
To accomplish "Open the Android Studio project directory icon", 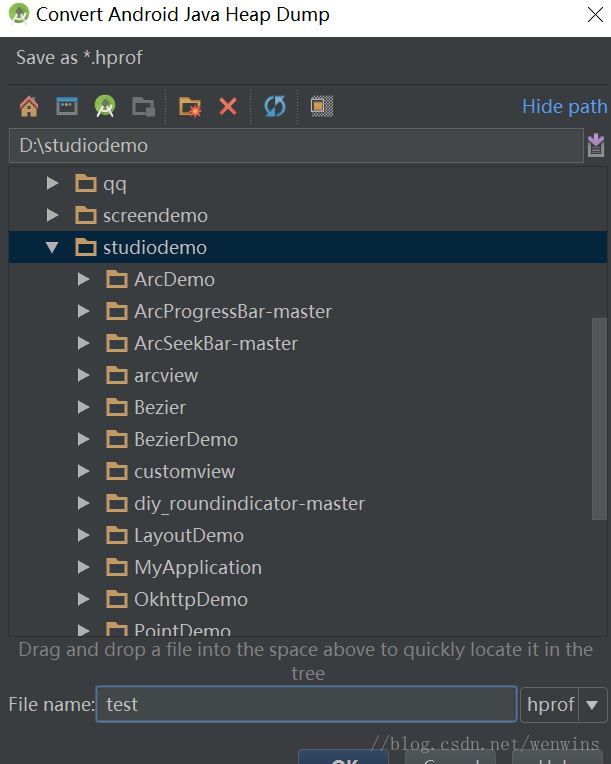I will coord(105,106).
